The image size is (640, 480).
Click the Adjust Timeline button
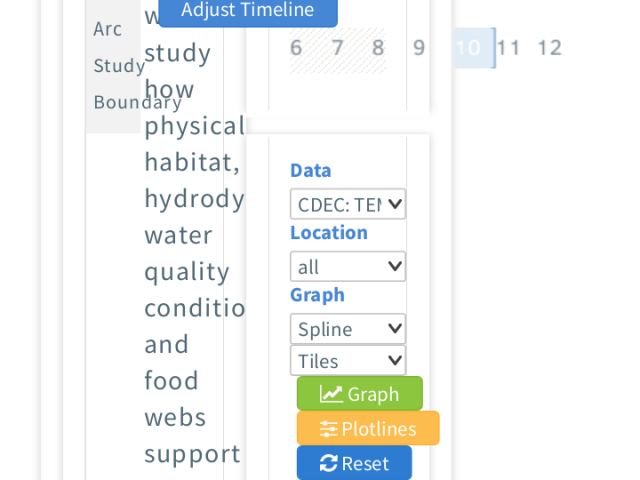pos(248,11)
